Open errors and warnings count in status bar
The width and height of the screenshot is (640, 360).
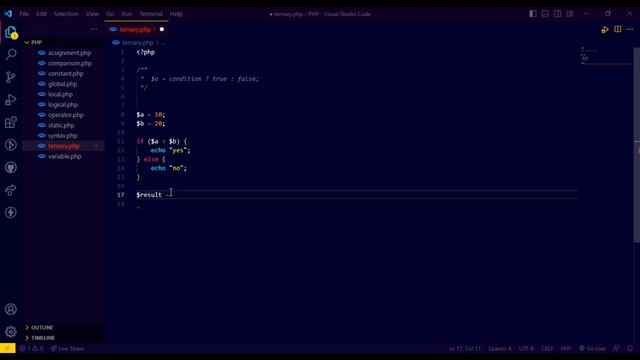click(x=31, y=348)
